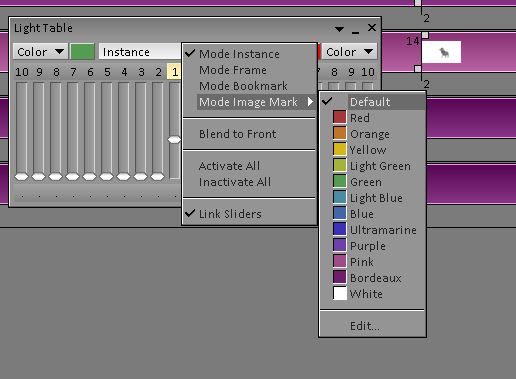Click slider handle for left frame 2
This screenshot has width=516, height=379.
click(157, 176)
